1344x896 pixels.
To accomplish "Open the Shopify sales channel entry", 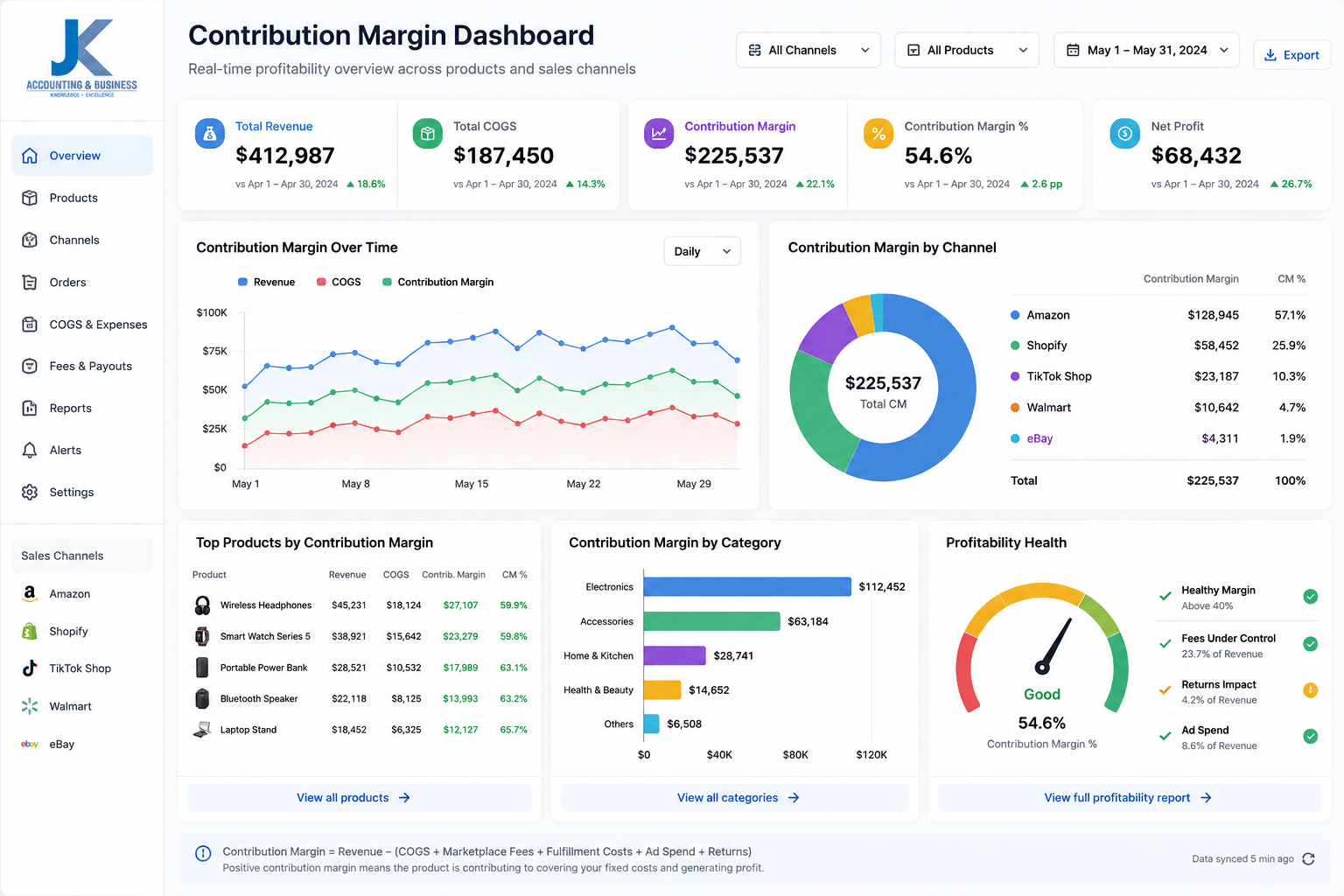I will point(82,631).
